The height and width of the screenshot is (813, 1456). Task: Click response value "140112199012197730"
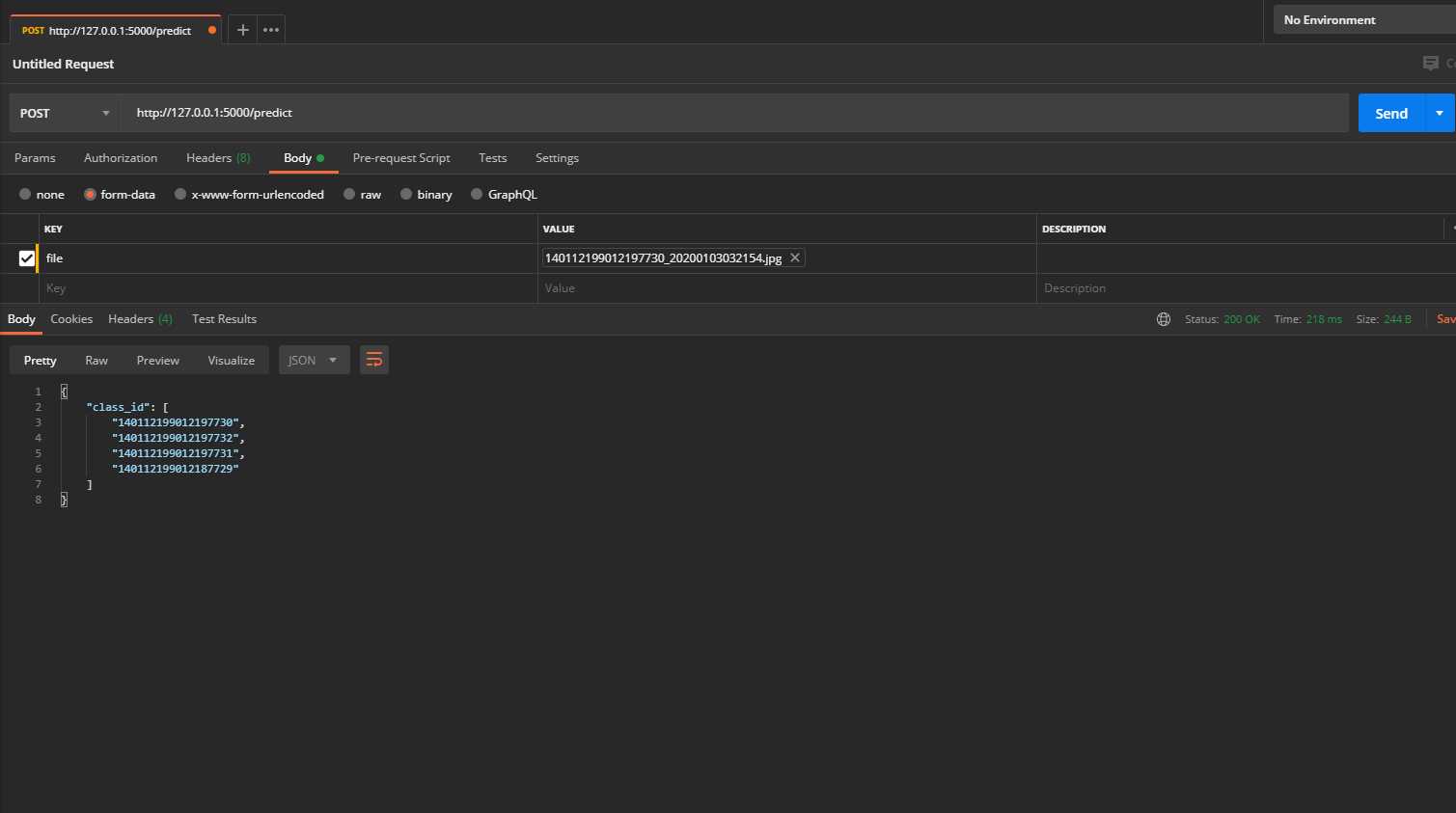(x=176, y=422)
